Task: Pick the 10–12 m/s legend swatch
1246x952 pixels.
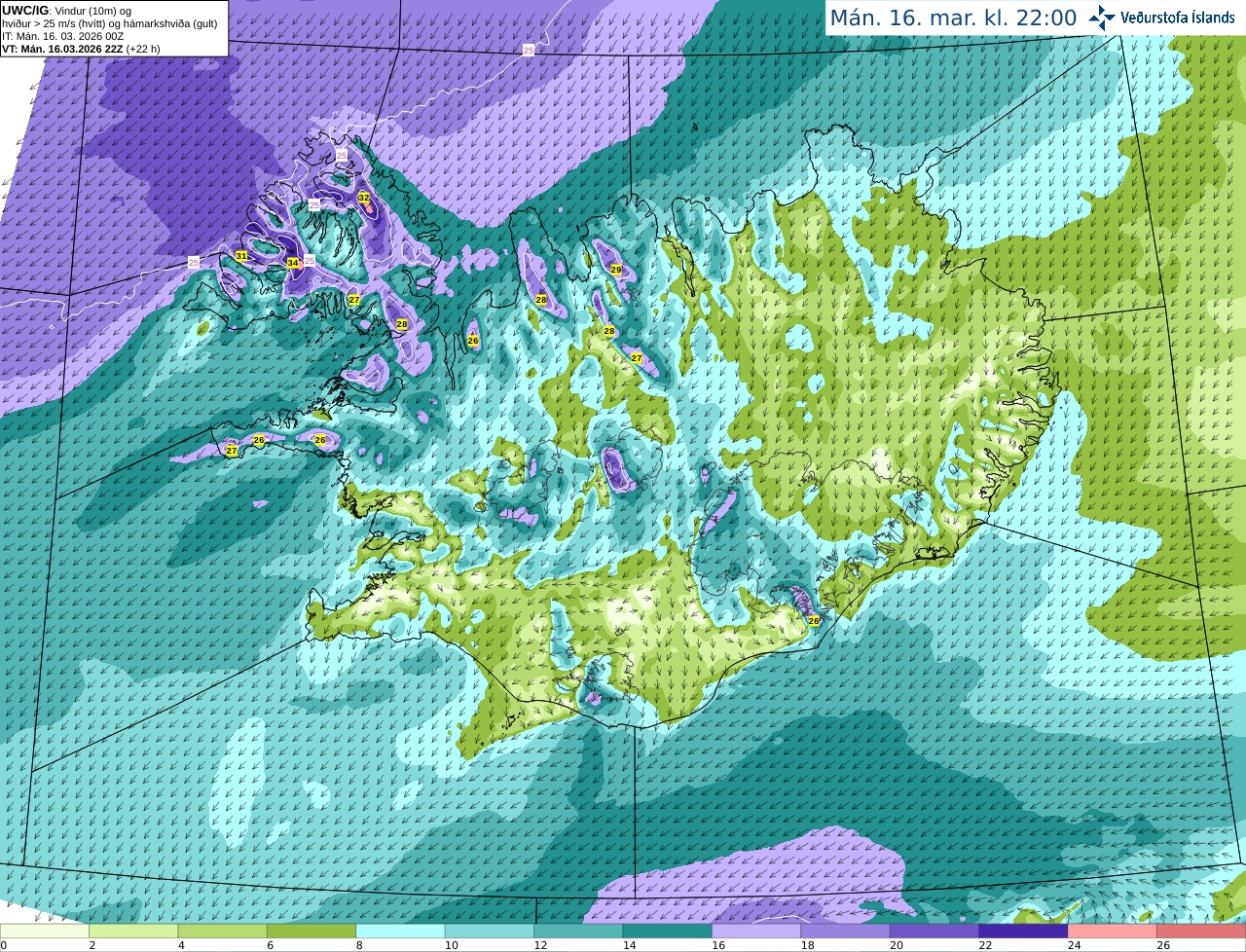Action: click(x=490, y=932)
